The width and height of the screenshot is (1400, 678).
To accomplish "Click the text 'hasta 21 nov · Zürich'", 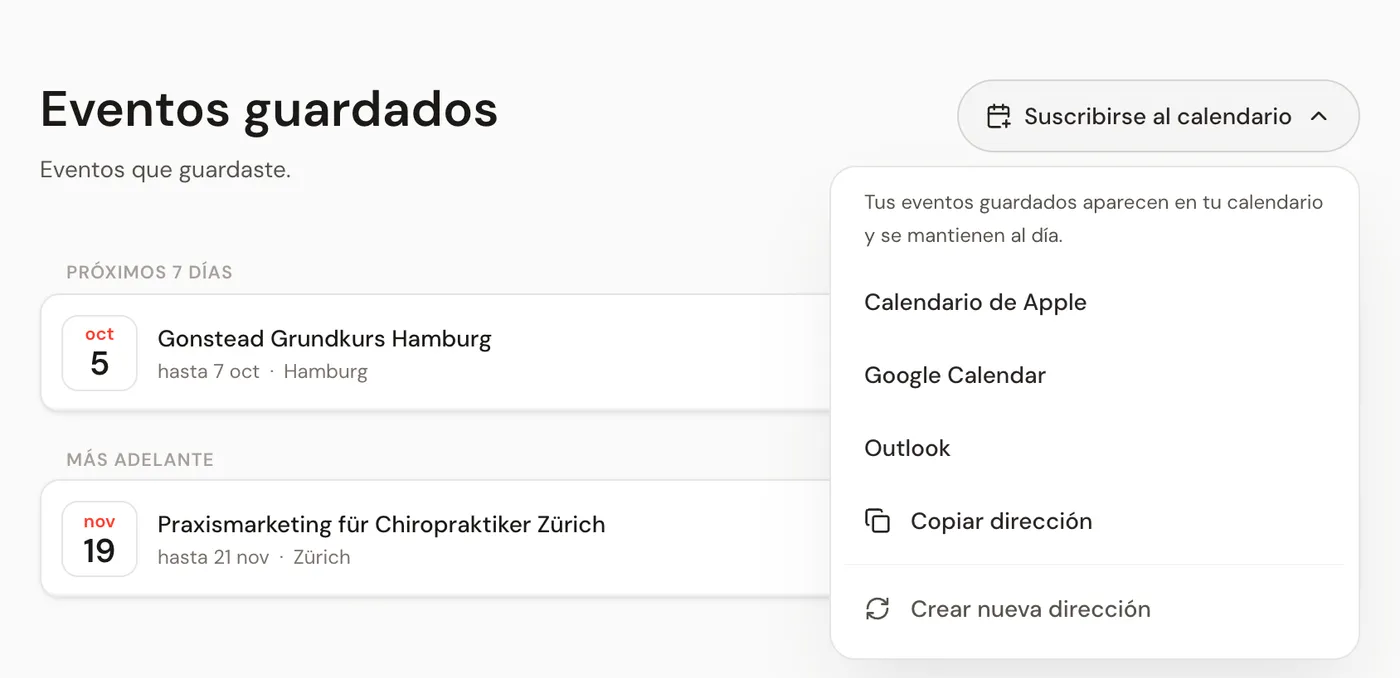I will (x=254, y=557).
